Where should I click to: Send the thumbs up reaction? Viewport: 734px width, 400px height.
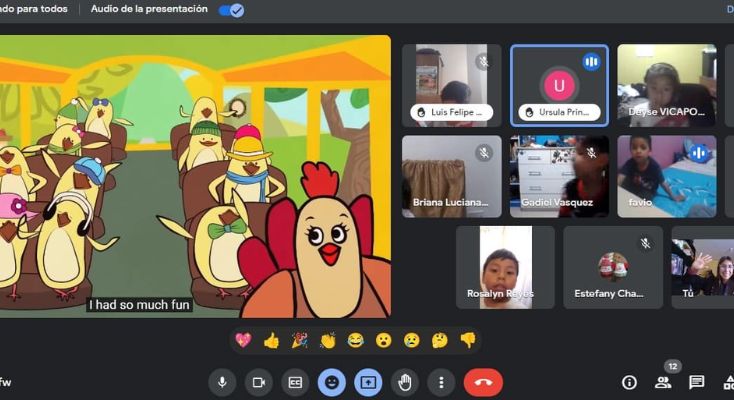pos(271,340)
